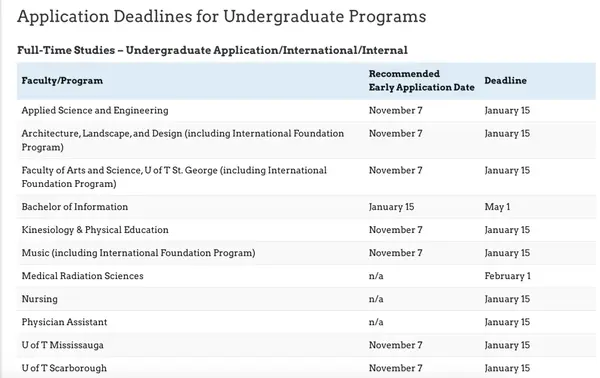Image resolution: width=600 pixels, height=378 pixels.
Task: Click January 15 early date for Bachelor of Information
Action: tap(391, 207)
